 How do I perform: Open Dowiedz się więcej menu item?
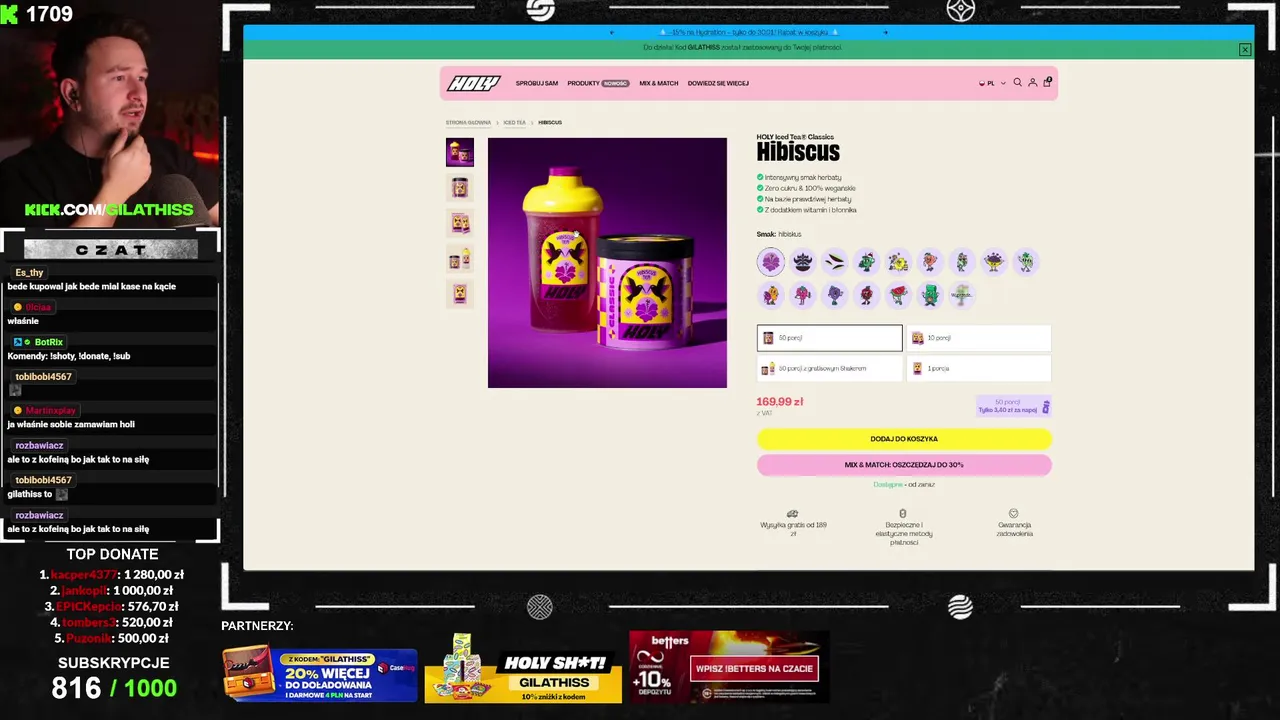click(x=718, y=83)
